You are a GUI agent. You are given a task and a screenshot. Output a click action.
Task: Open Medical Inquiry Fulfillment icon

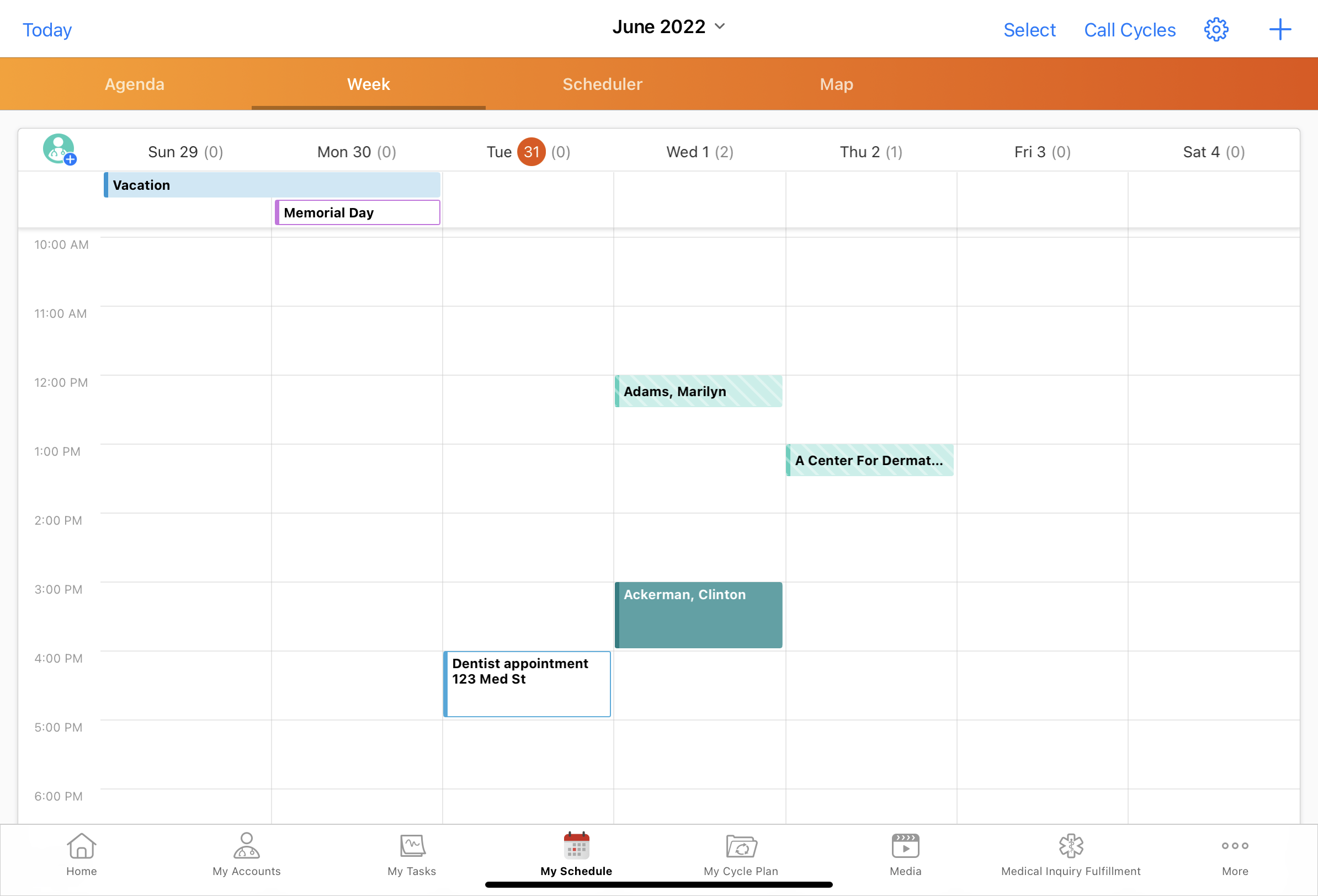1071,854
